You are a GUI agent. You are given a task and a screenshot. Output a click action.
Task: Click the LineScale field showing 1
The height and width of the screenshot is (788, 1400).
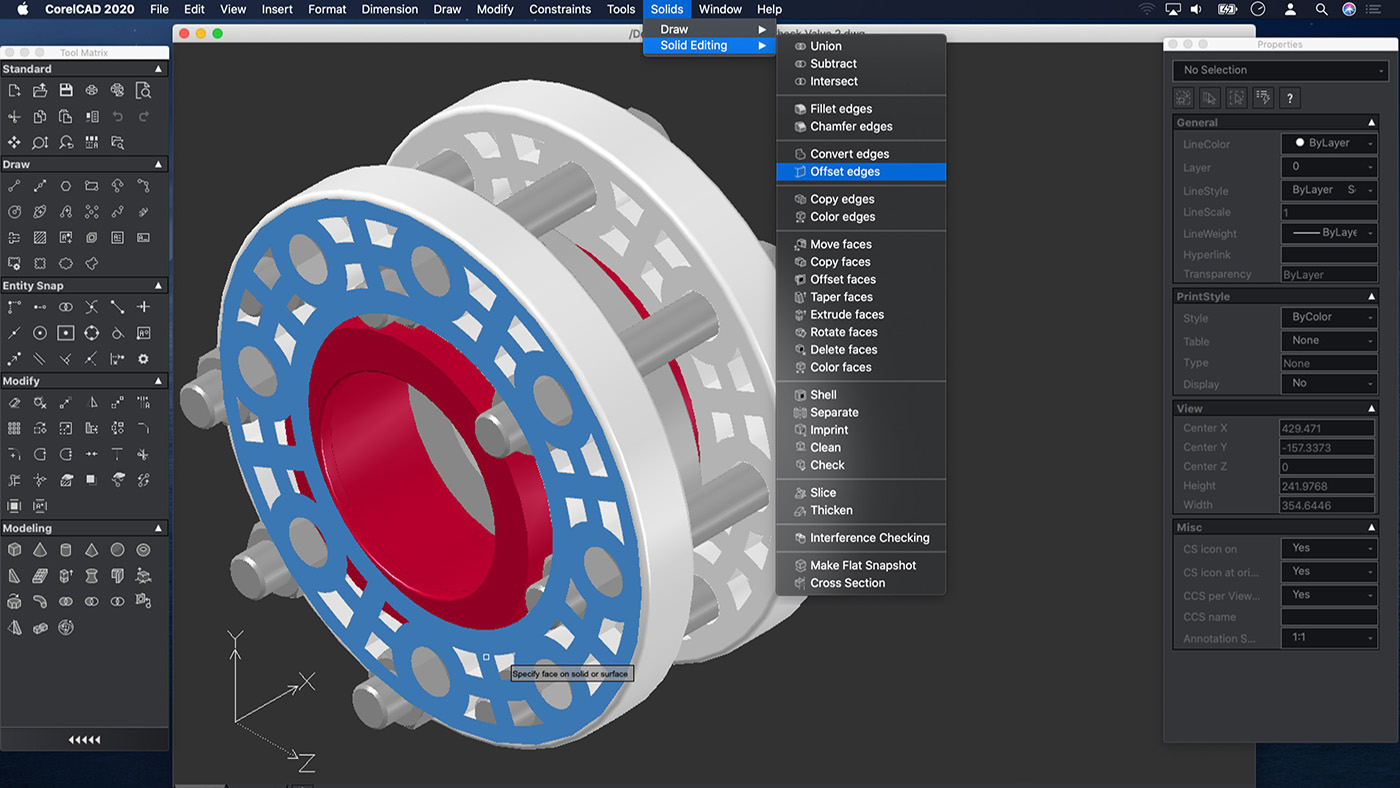pyautogui.click(x=1329, y=212)
